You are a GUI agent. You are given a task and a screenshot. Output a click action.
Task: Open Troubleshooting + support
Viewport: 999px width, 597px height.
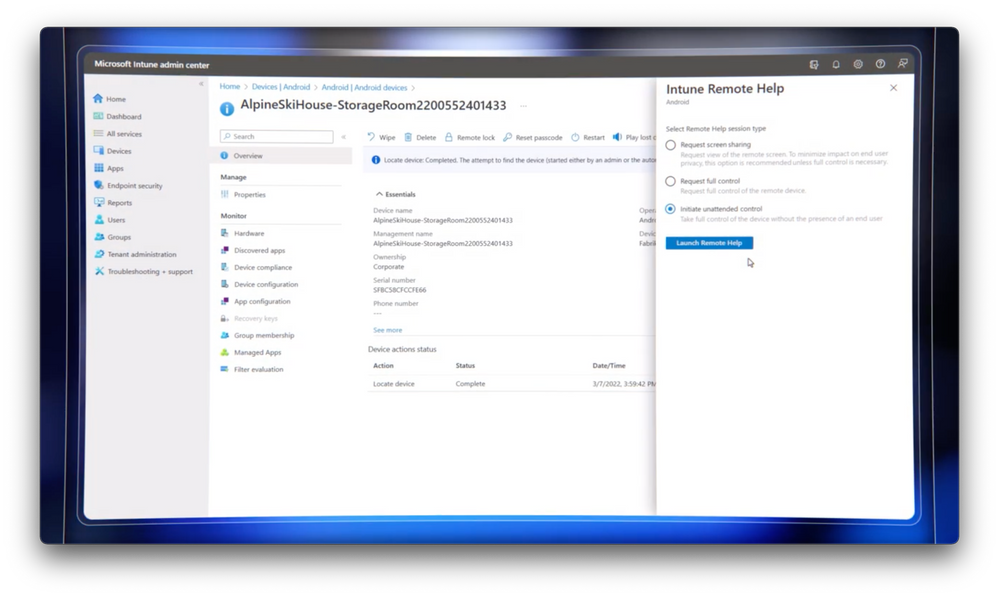(143, 271)
